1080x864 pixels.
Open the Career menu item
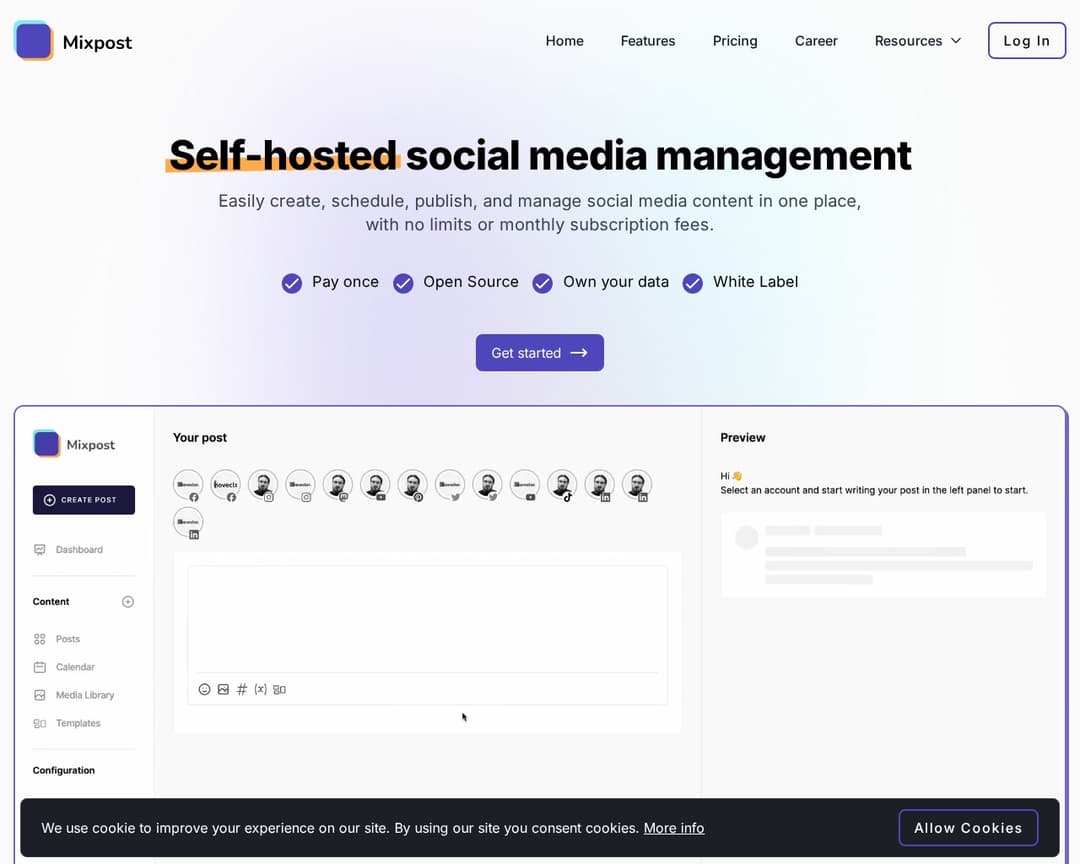(x=816, y=41)
